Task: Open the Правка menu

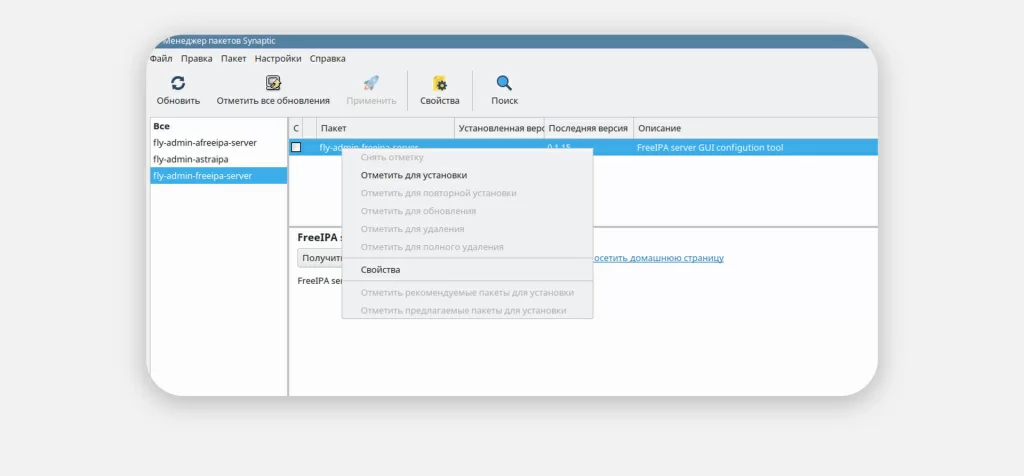Action: [x=197, y=59]
